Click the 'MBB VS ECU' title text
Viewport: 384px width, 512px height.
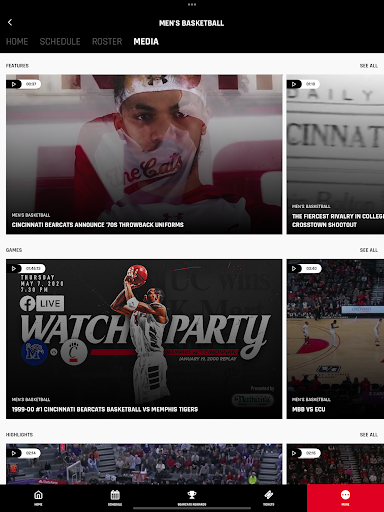pyautogui.click(x=309, y=409)
